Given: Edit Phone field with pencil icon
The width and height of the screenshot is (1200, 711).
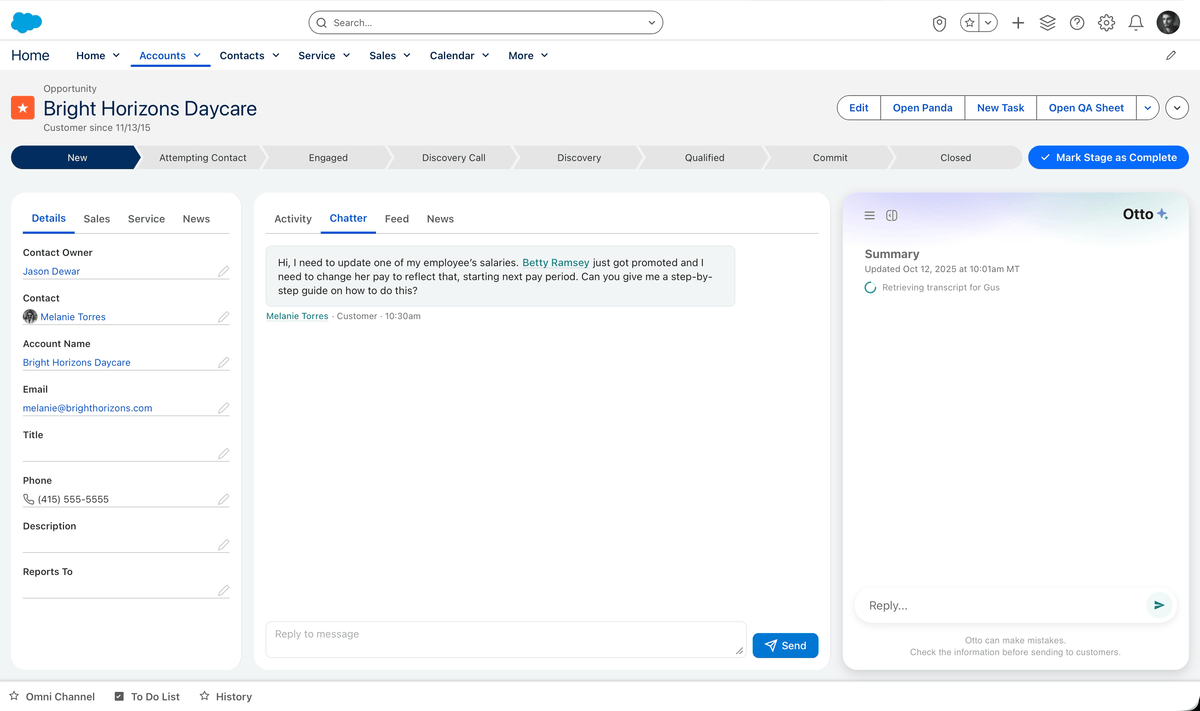Looking at the screenshot, I should 223,499.
